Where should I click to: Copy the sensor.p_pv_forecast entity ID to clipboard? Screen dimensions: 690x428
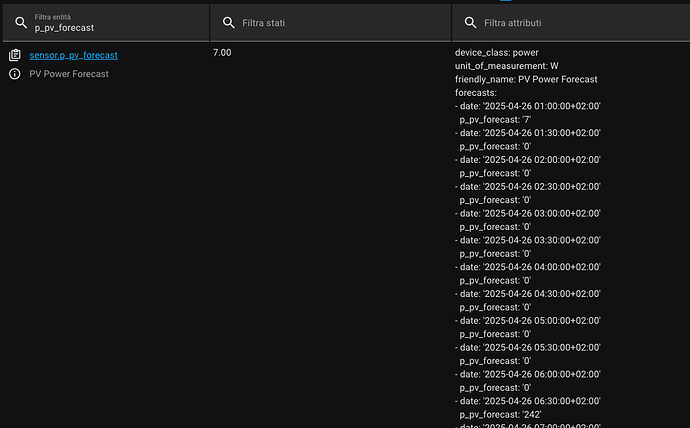coord(15,55)
